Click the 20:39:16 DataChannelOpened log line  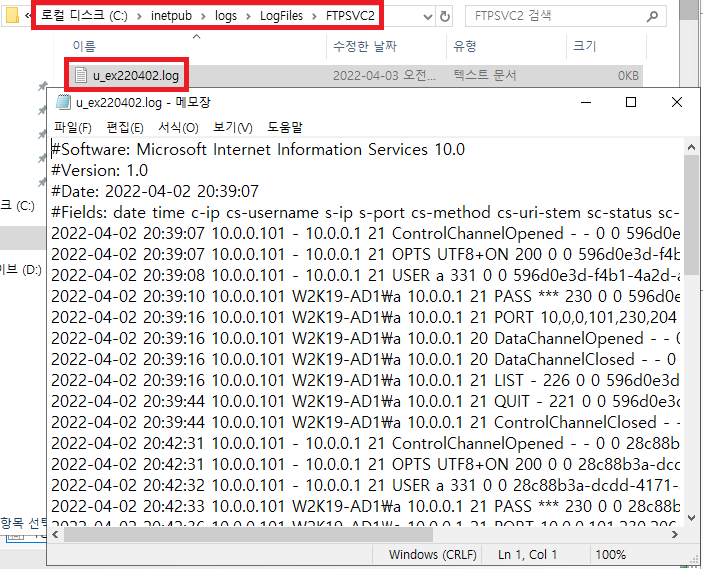(365, 339)
